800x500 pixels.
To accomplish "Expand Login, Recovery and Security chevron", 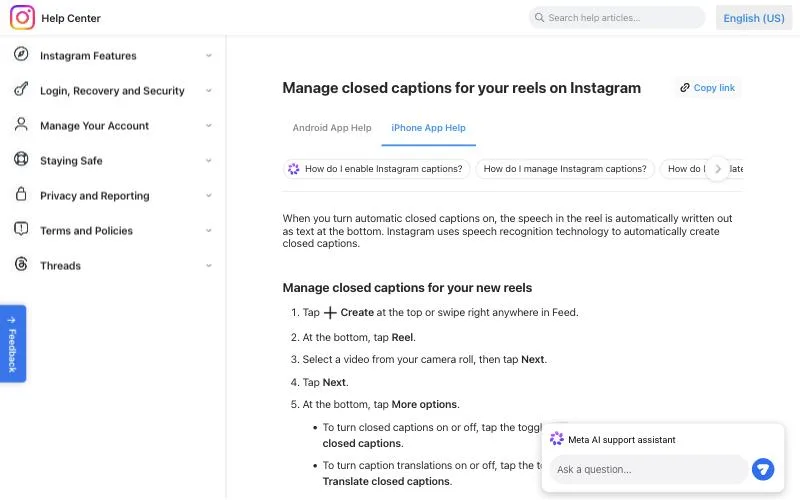I will pos(209,90).
